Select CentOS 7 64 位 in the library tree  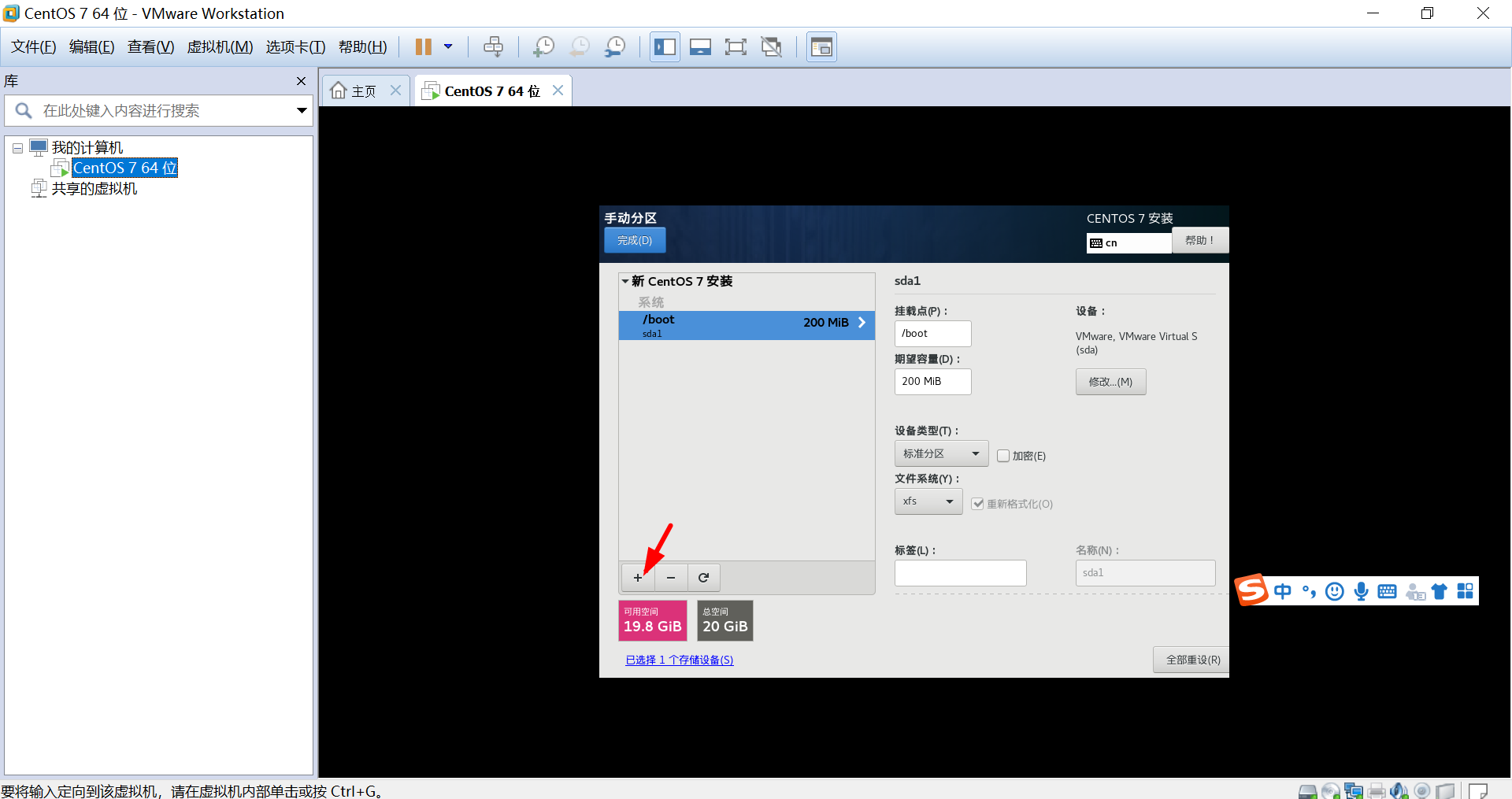(x=124, y=168)
